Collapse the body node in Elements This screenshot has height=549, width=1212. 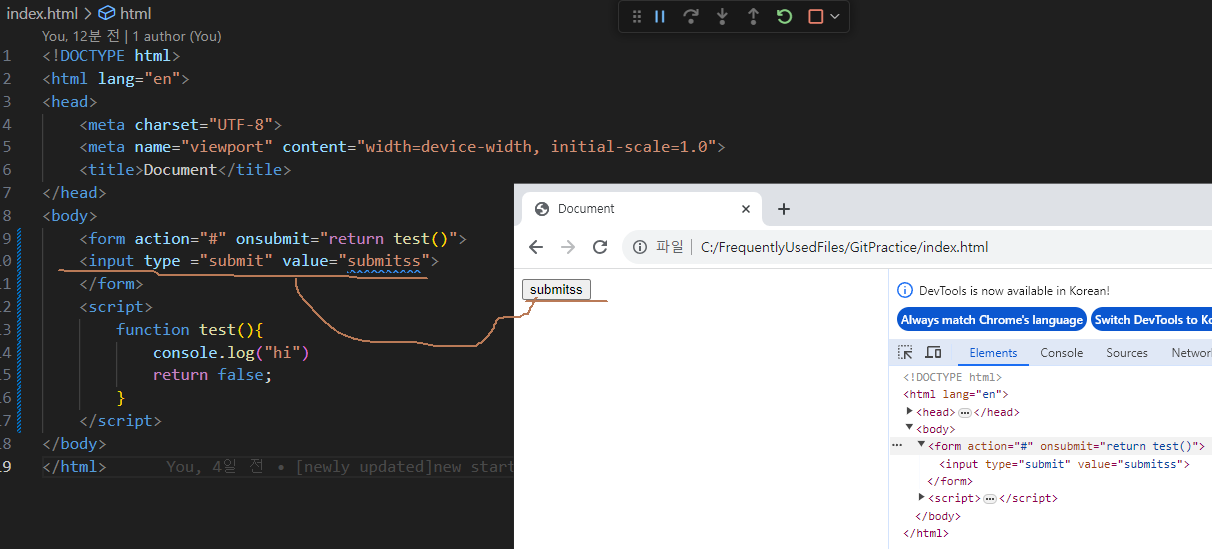pyautogui.click(x=909, y=428)
